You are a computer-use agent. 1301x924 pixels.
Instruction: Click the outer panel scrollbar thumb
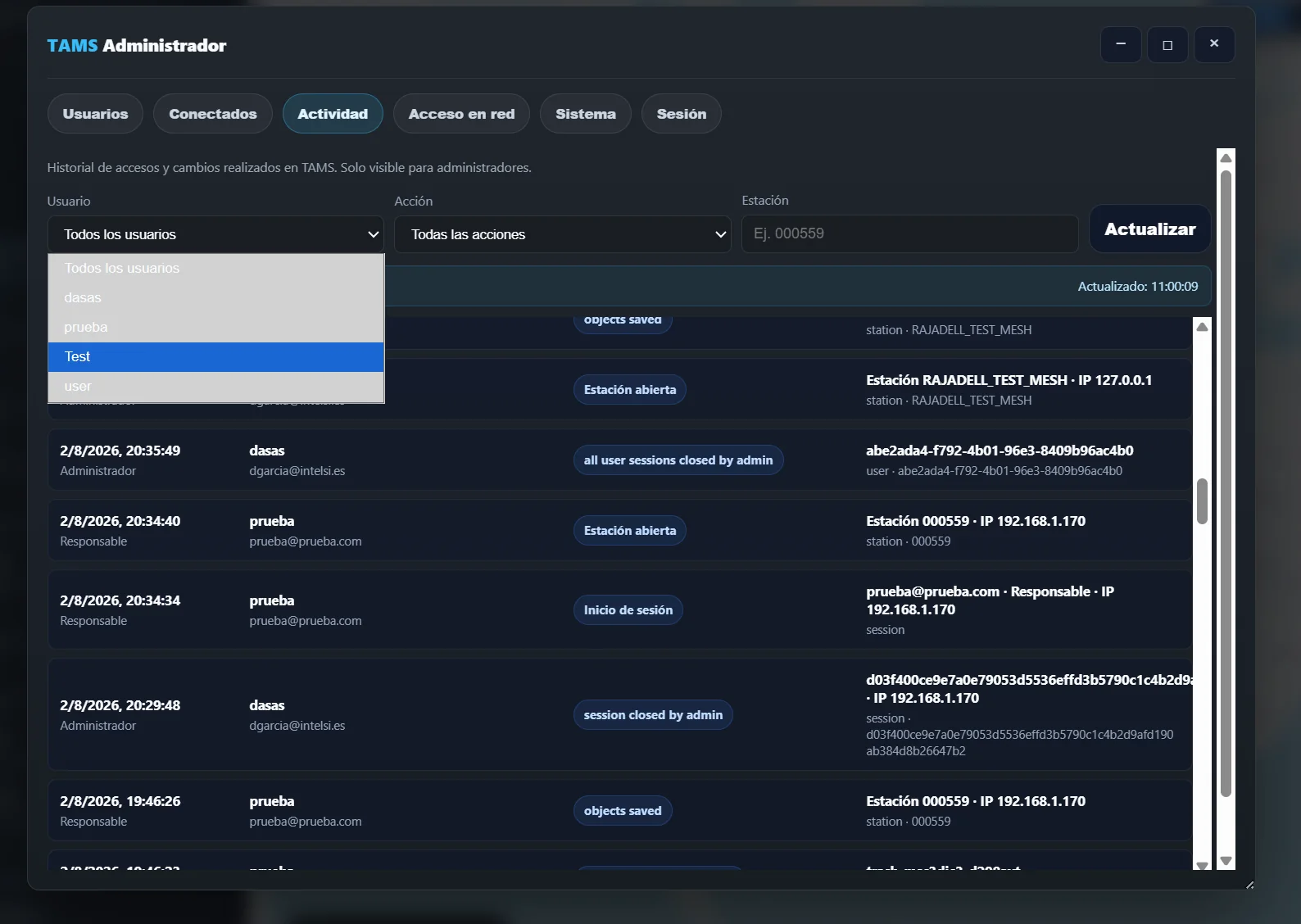(x=1226, y=483)
